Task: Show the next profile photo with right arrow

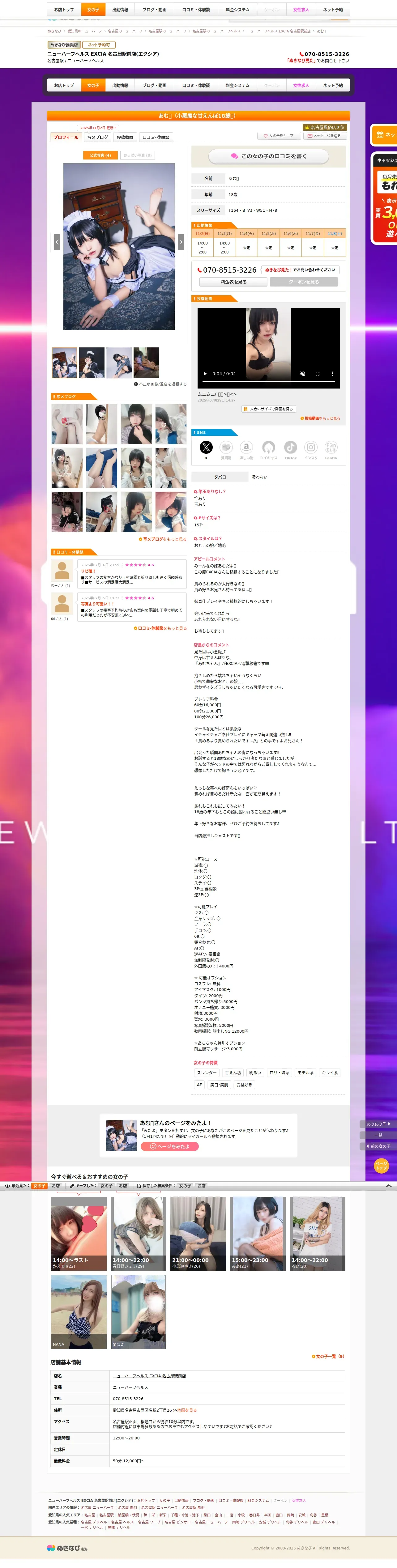Action: 180,242
